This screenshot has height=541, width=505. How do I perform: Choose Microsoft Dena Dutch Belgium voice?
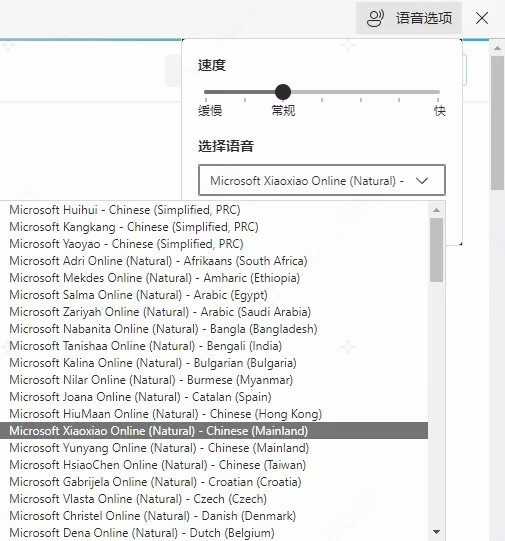(x=214, y=533)
